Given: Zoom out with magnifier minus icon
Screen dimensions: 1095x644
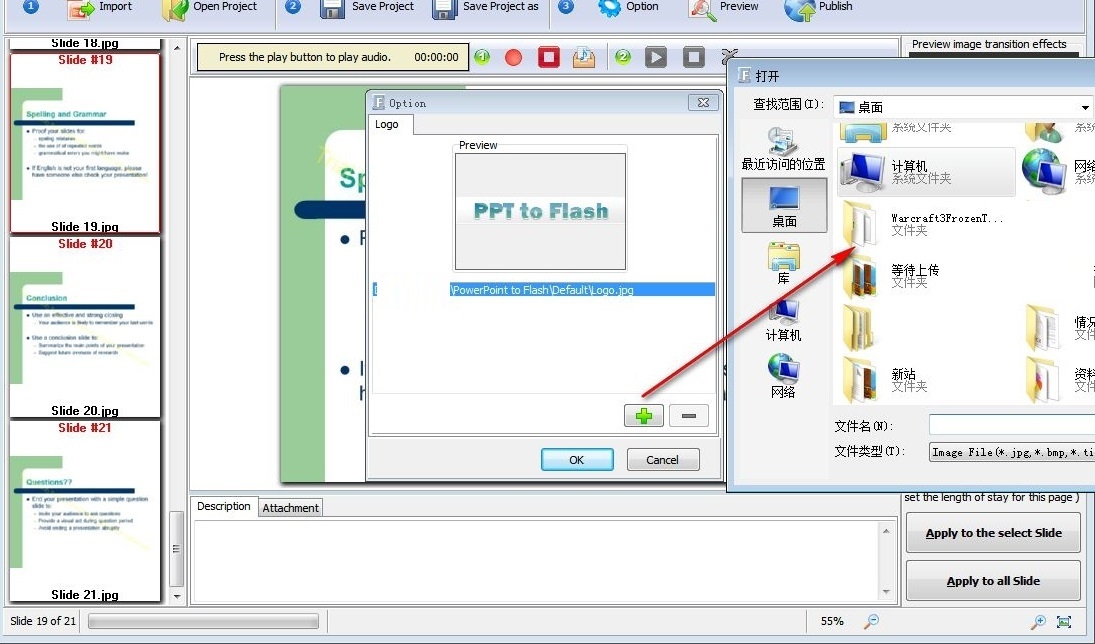Looking at the screenshot, I should click(872, 621).
